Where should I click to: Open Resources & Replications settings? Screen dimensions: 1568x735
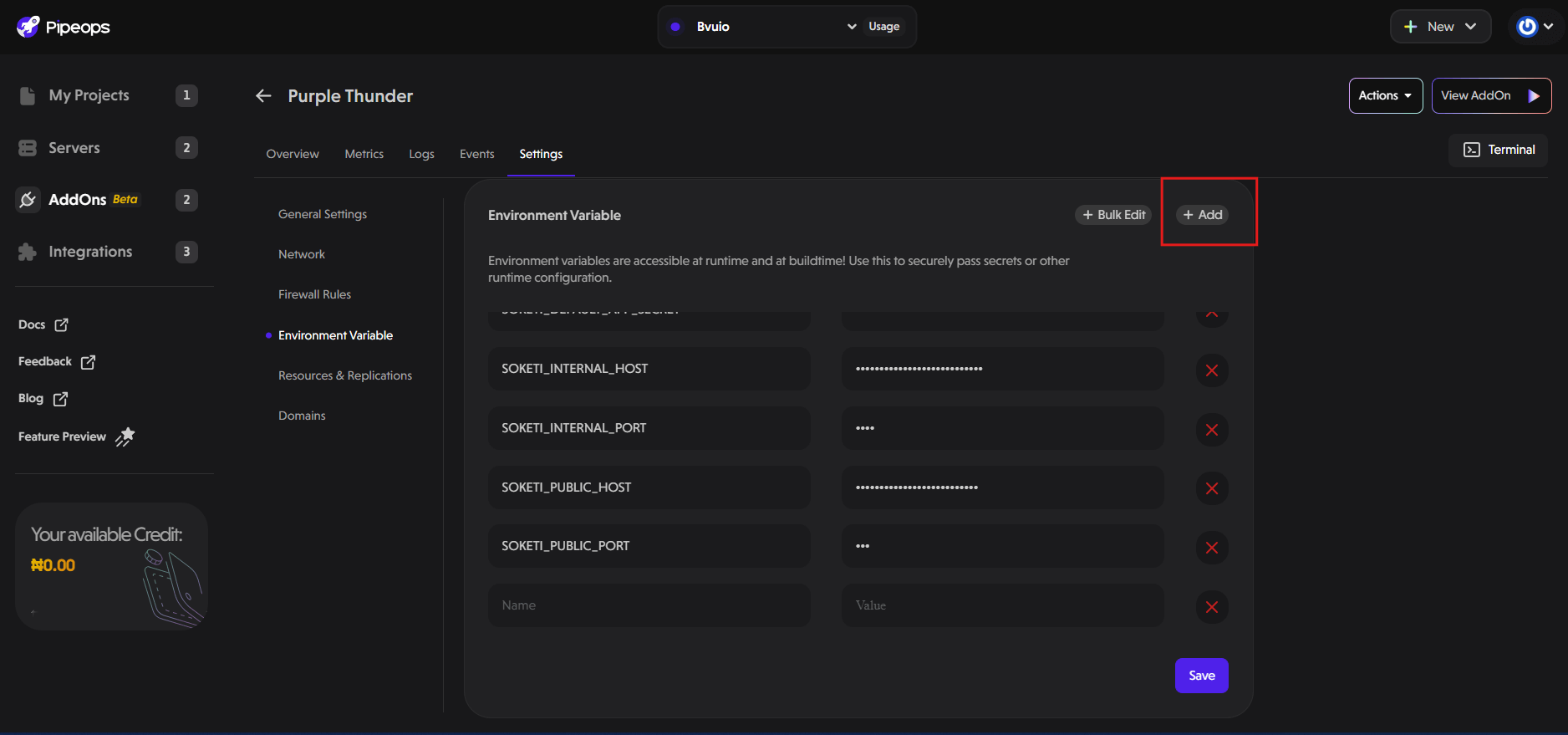345,375
